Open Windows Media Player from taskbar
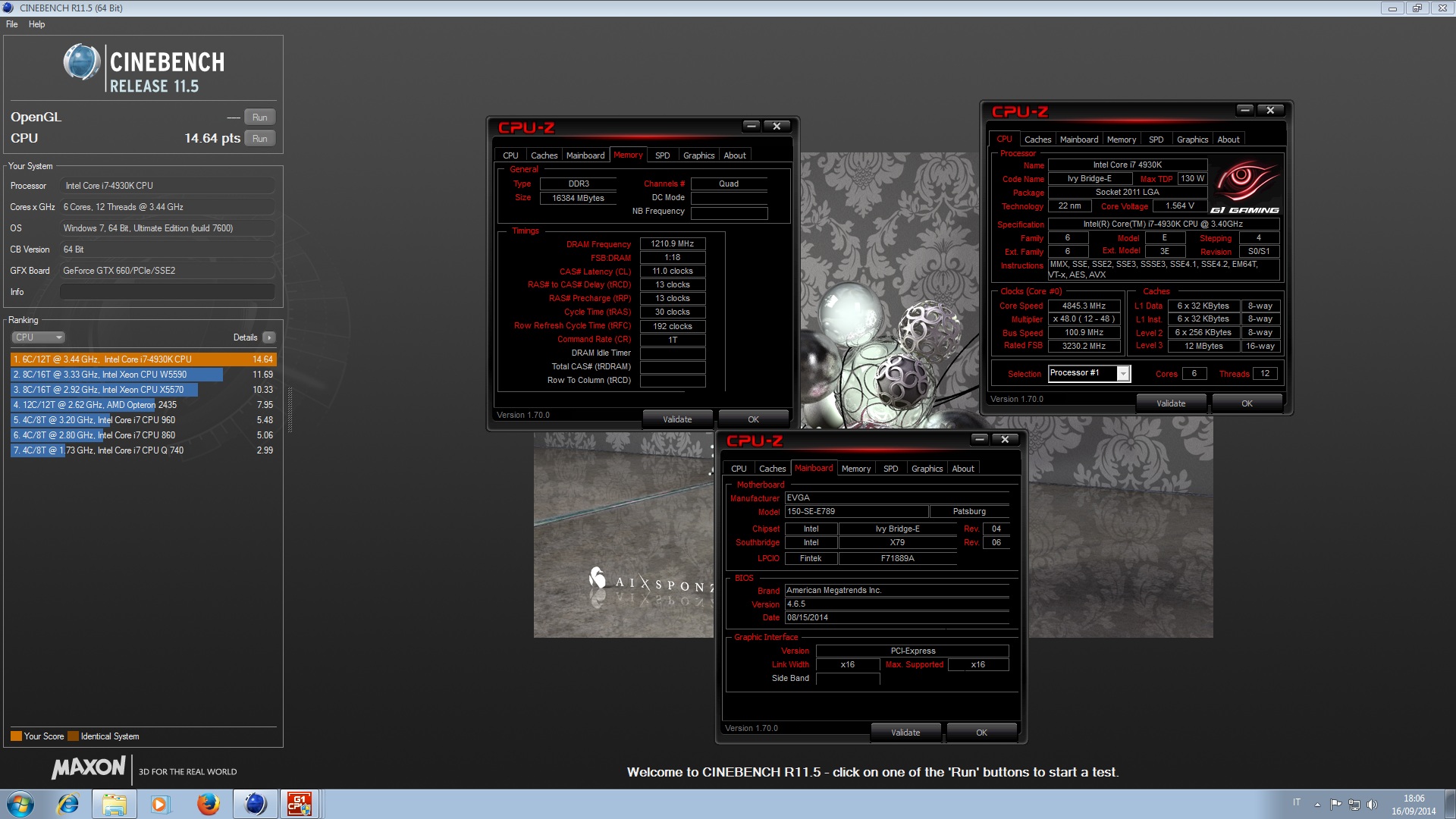This screenshot has width=1456, height=819. click(160, 804)
